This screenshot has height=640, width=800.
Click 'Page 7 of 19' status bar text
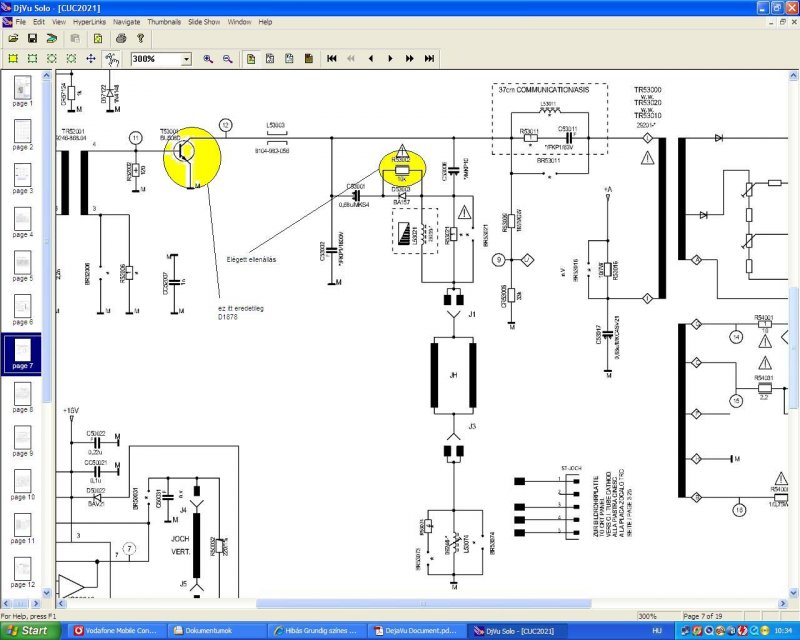[x=703, y=616]
